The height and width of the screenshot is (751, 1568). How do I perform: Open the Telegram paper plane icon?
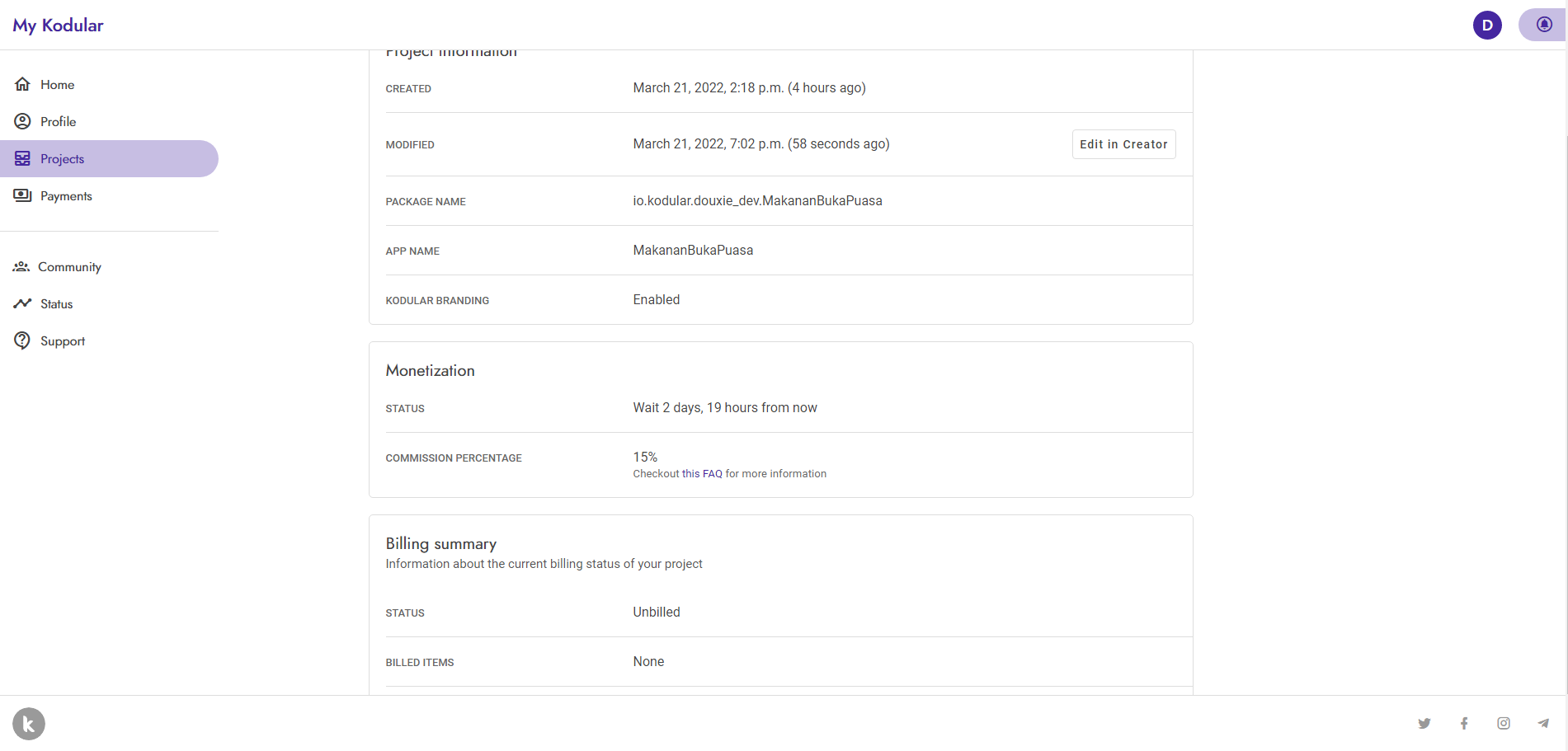pos(1543,723)
